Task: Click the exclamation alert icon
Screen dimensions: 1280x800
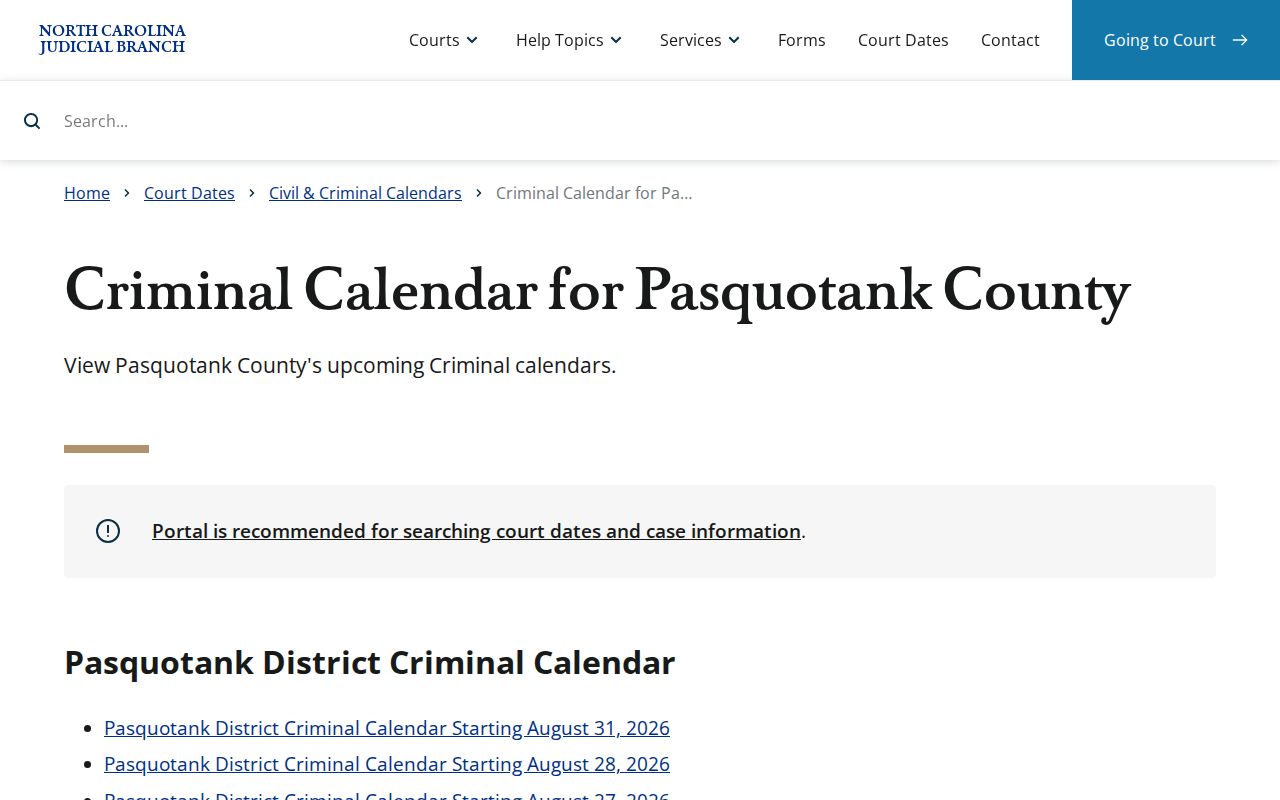Action: (108, 531)
